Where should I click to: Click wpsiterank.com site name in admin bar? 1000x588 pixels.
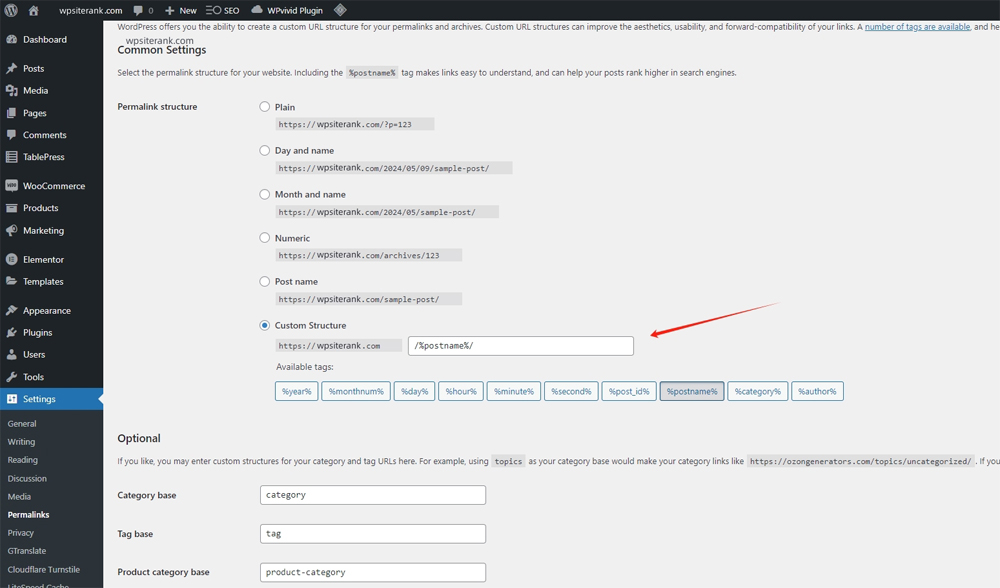(91, 10)
